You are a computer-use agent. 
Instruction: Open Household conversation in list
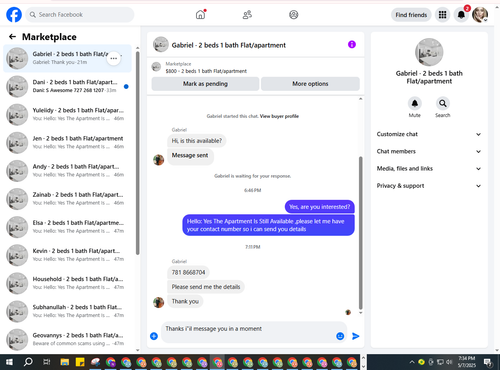(68, 283)
